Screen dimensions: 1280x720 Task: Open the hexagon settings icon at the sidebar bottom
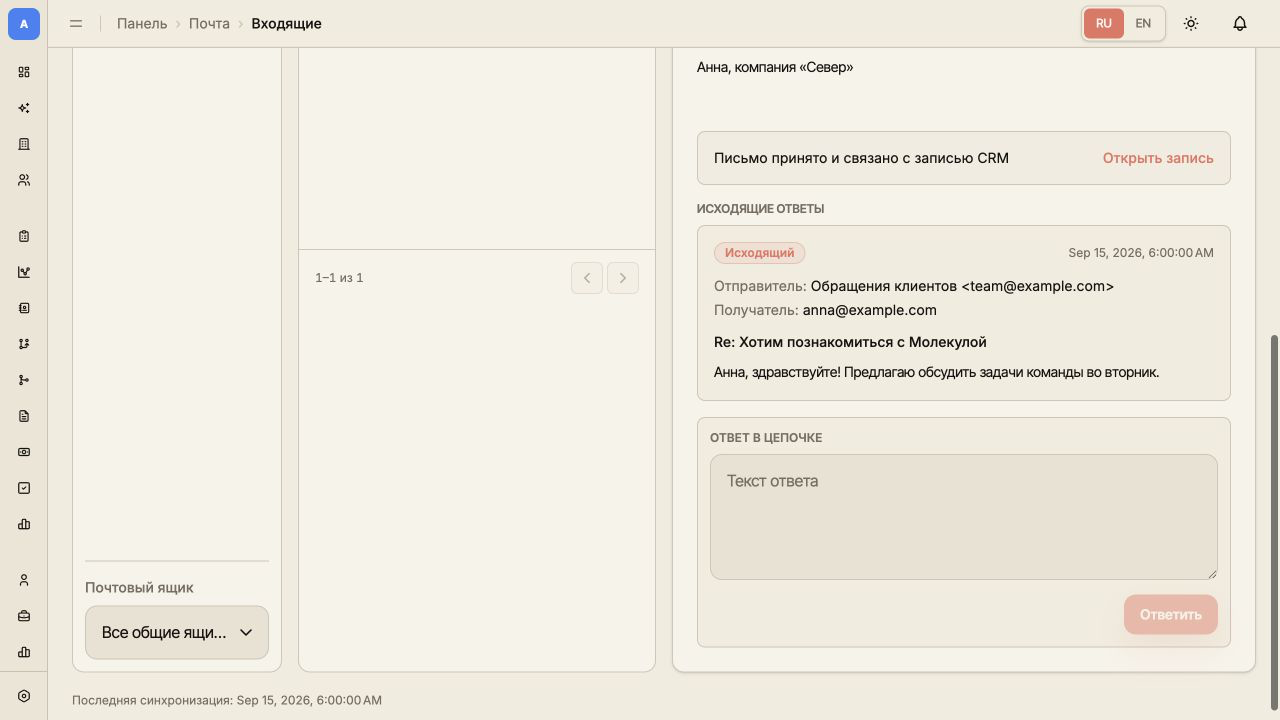pos(24,696)
